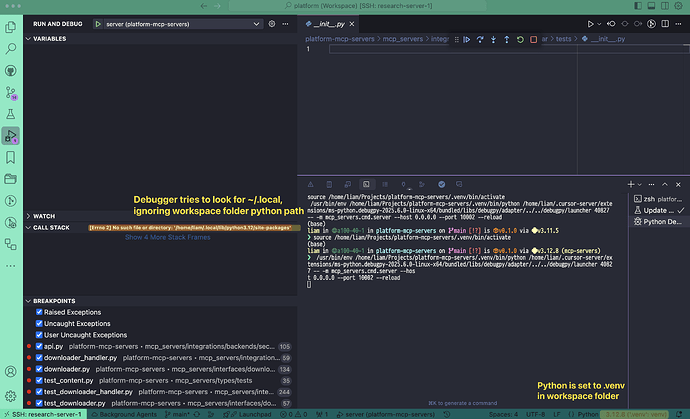690x419 pixels.
Task: Open editor More Actions ellipsis
Action: [678, 24]
